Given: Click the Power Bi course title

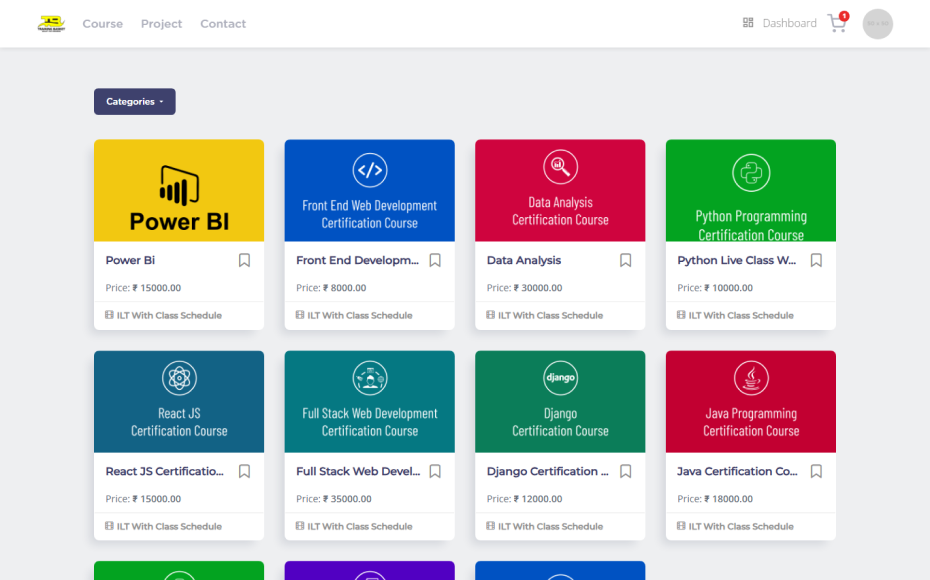Looking at the screenshot, I should pos(130,260).
